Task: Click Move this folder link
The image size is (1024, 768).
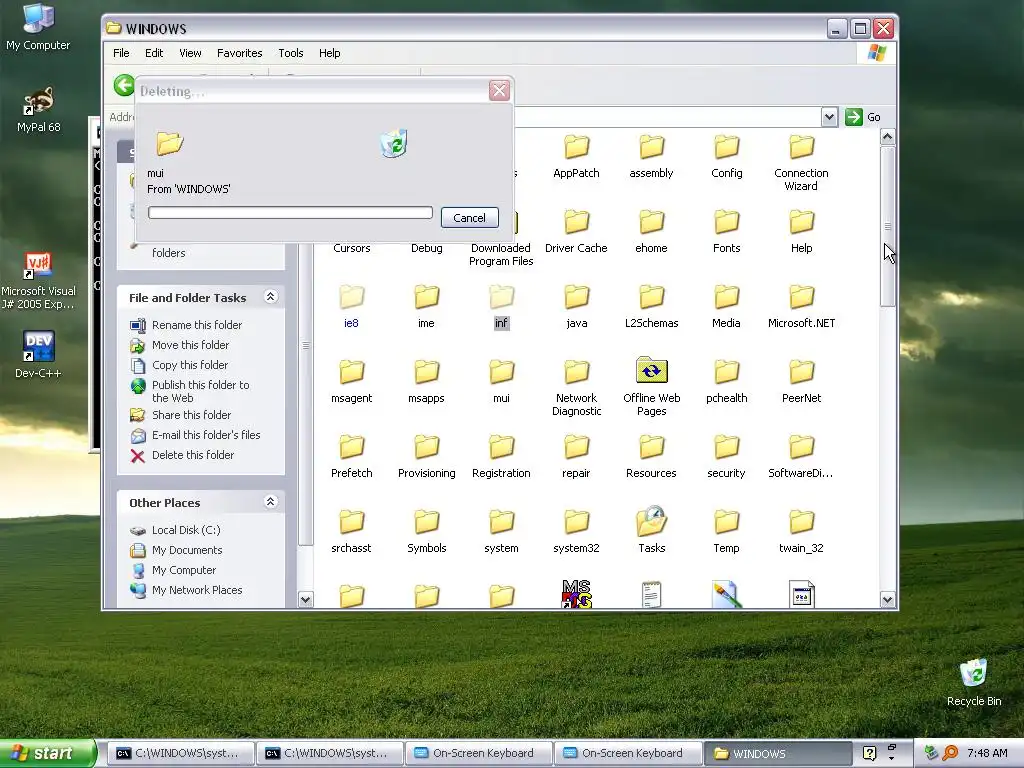Action: 190,345
